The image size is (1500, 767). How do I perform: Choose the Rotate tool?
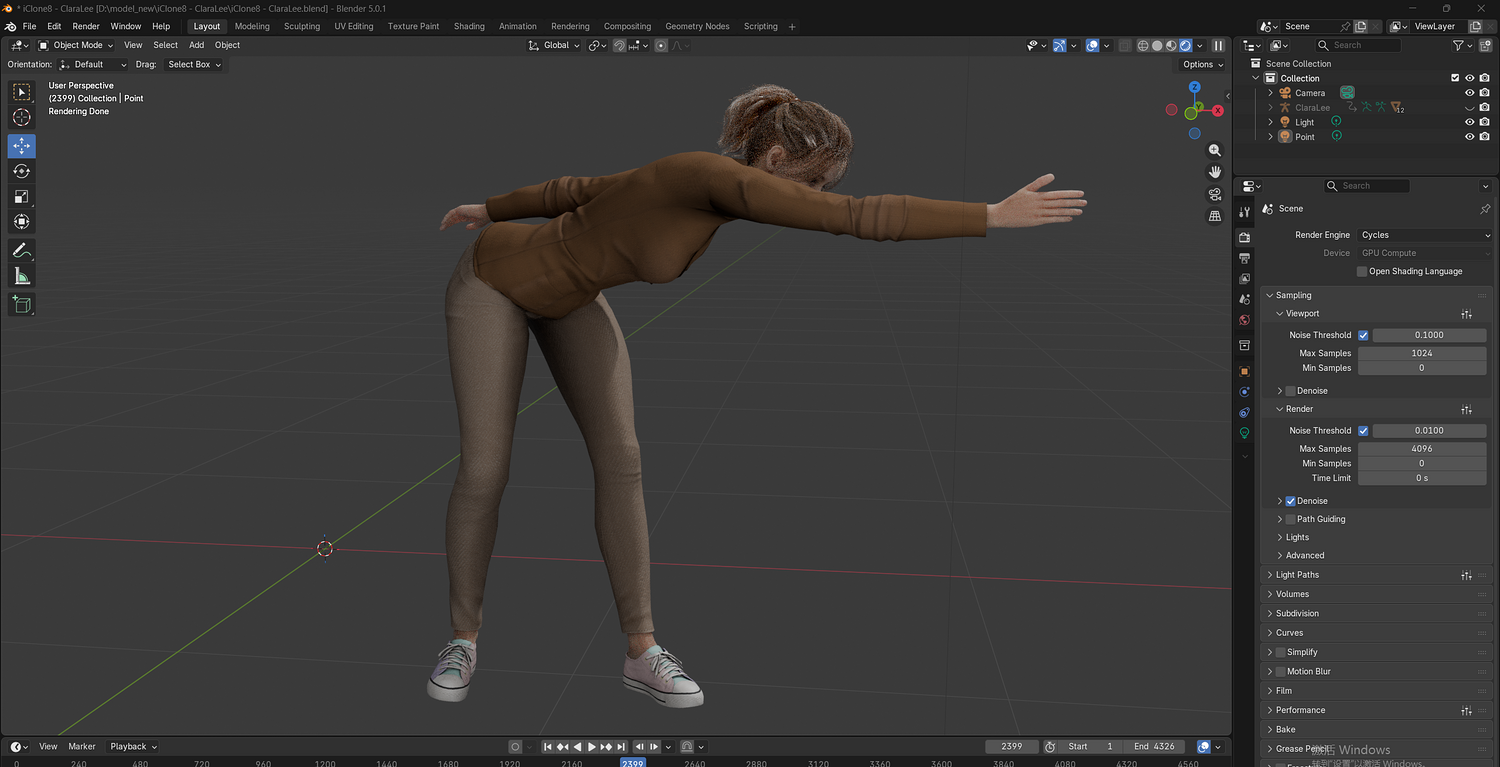tap(21, 171)
